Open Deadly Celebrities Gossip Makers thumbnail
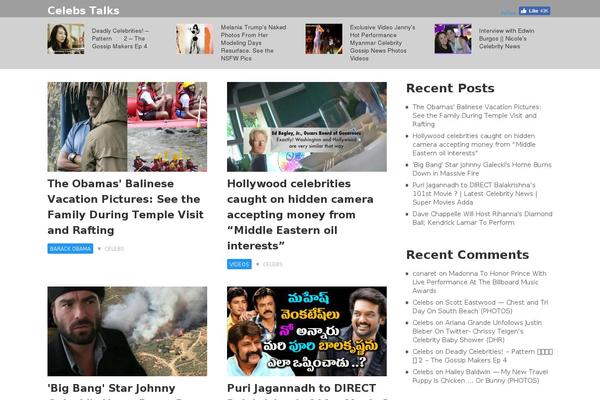The height and width of the screenshot is (400, 600). point(66,39)
